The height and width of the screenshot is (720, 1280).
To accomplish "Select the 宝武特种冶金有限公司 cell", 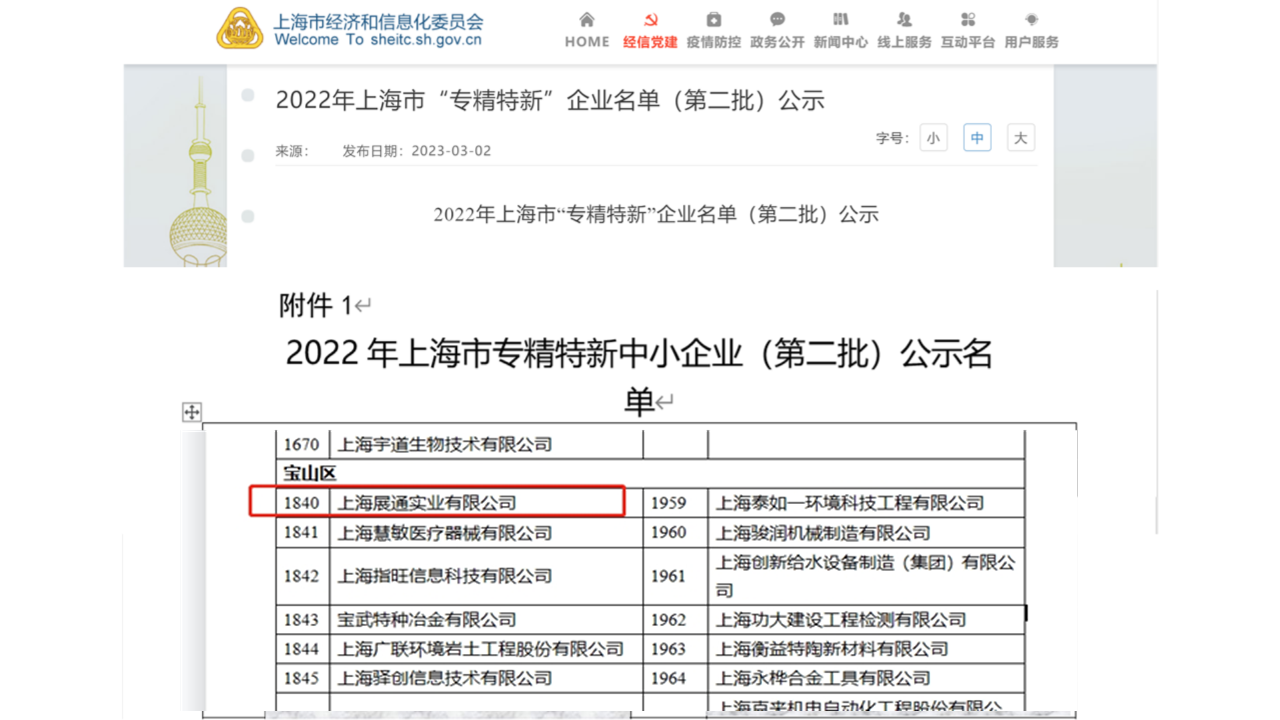I will [x=485, y=620].
